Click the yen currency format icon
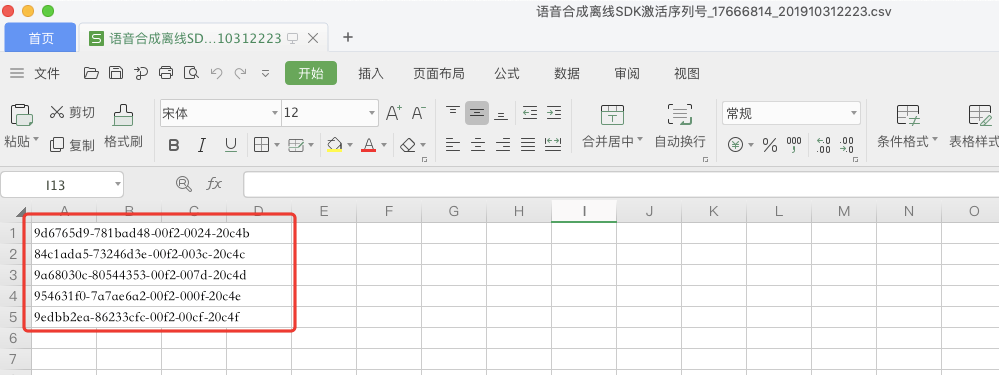The image size is (999, 375). coord(735,146)
